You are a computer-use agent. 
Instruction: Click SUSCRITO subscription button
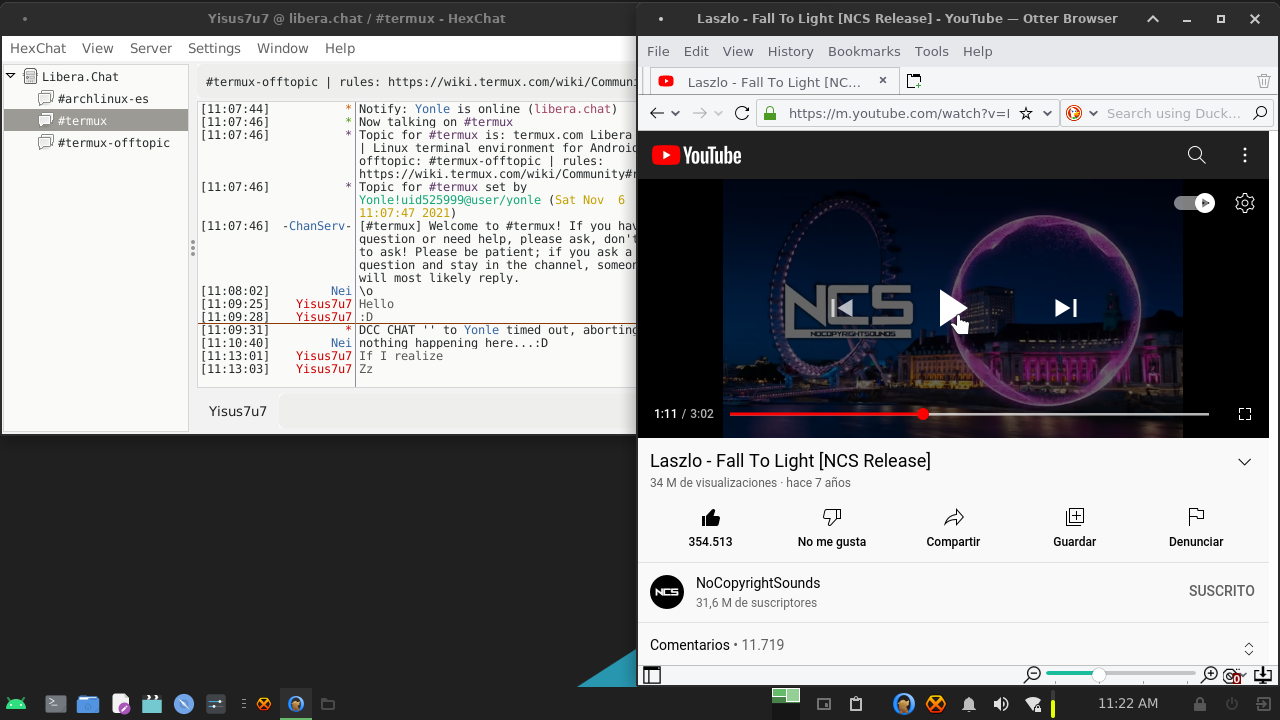[1221, 591]
